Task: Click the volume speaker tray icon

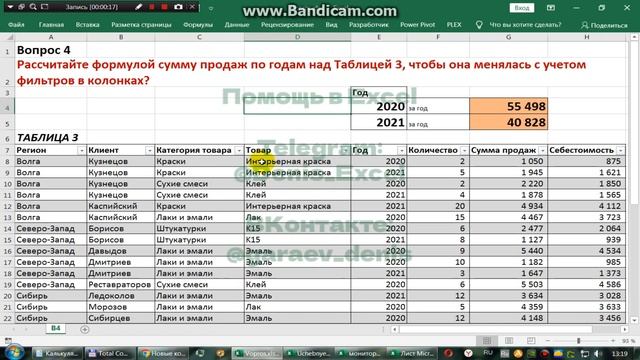Action: 598,353
